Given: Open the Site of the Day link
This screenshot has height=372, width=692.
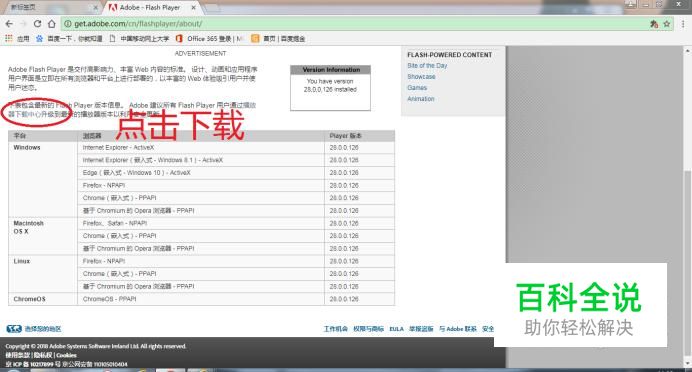Looking at the screenshot, I should (x=427, y=65).
